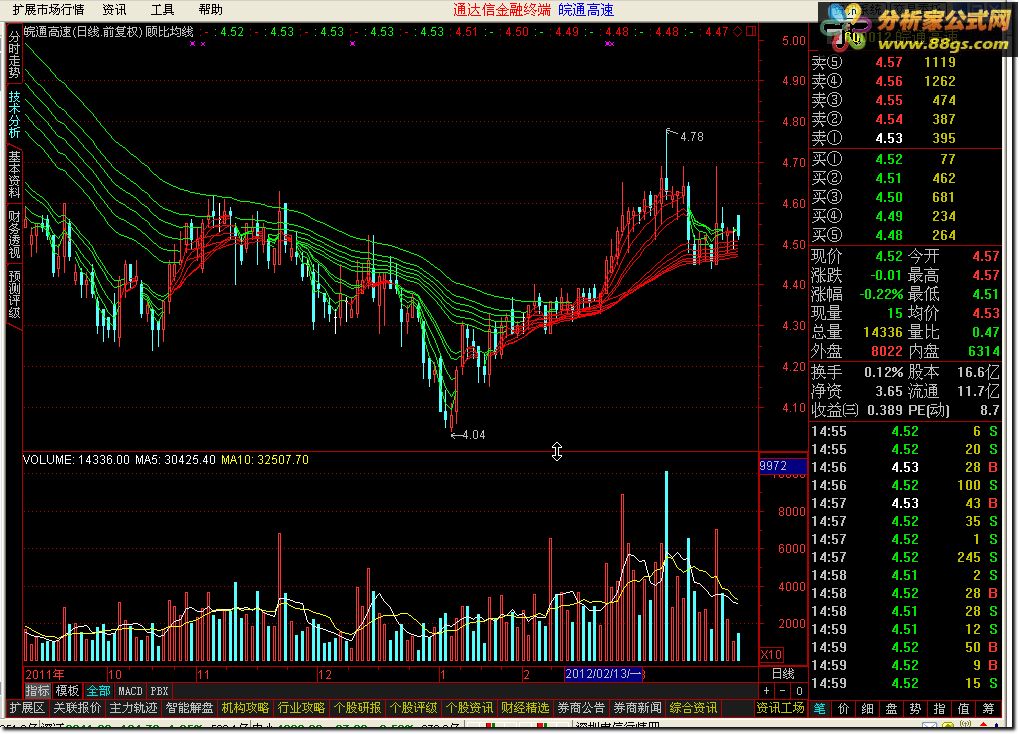Click the 14:57 trade row with 245 S

click(905, 558)
